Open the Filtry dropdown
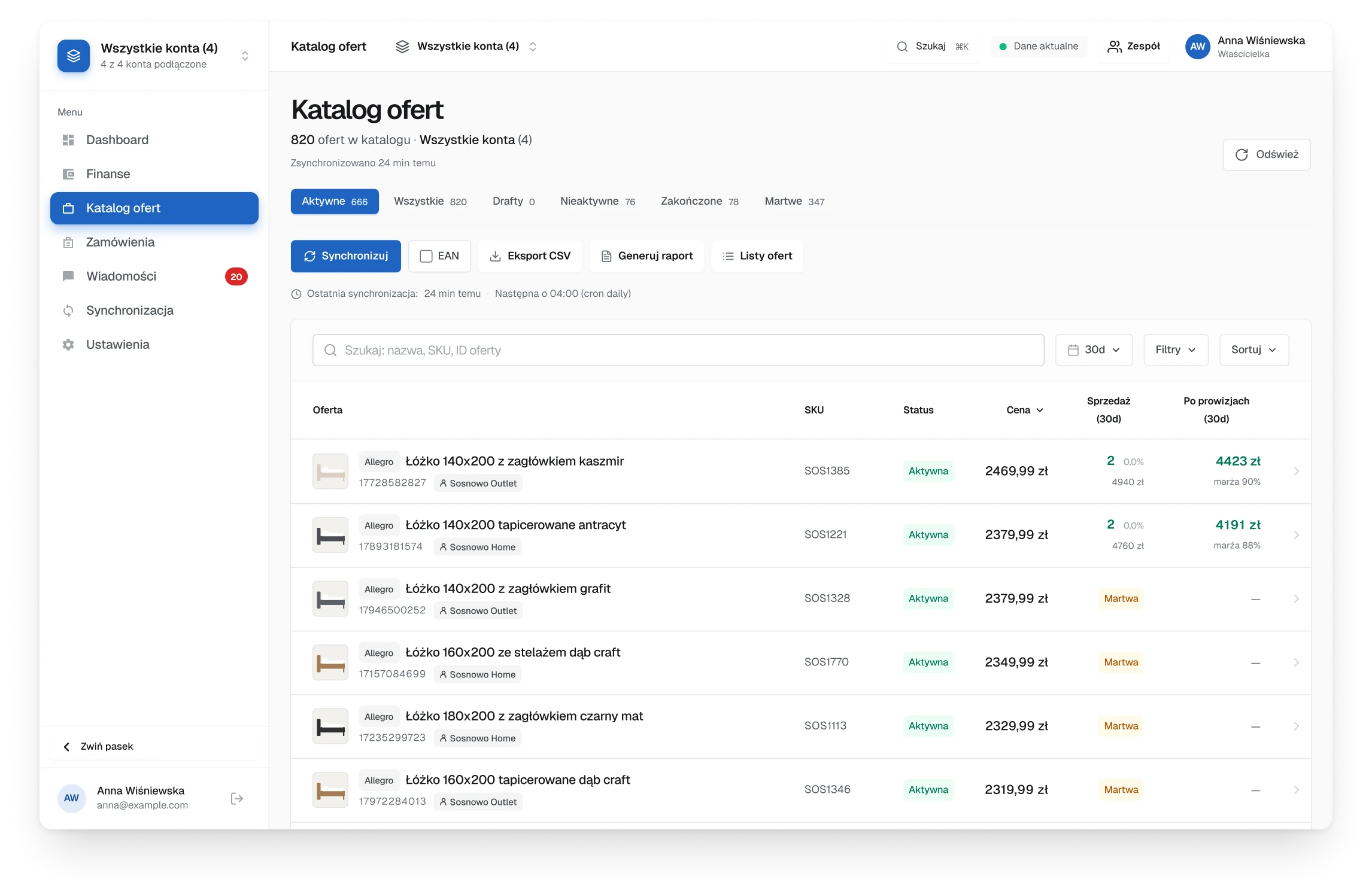This screenshot has width=1372, height=894. click(1176, 350)
